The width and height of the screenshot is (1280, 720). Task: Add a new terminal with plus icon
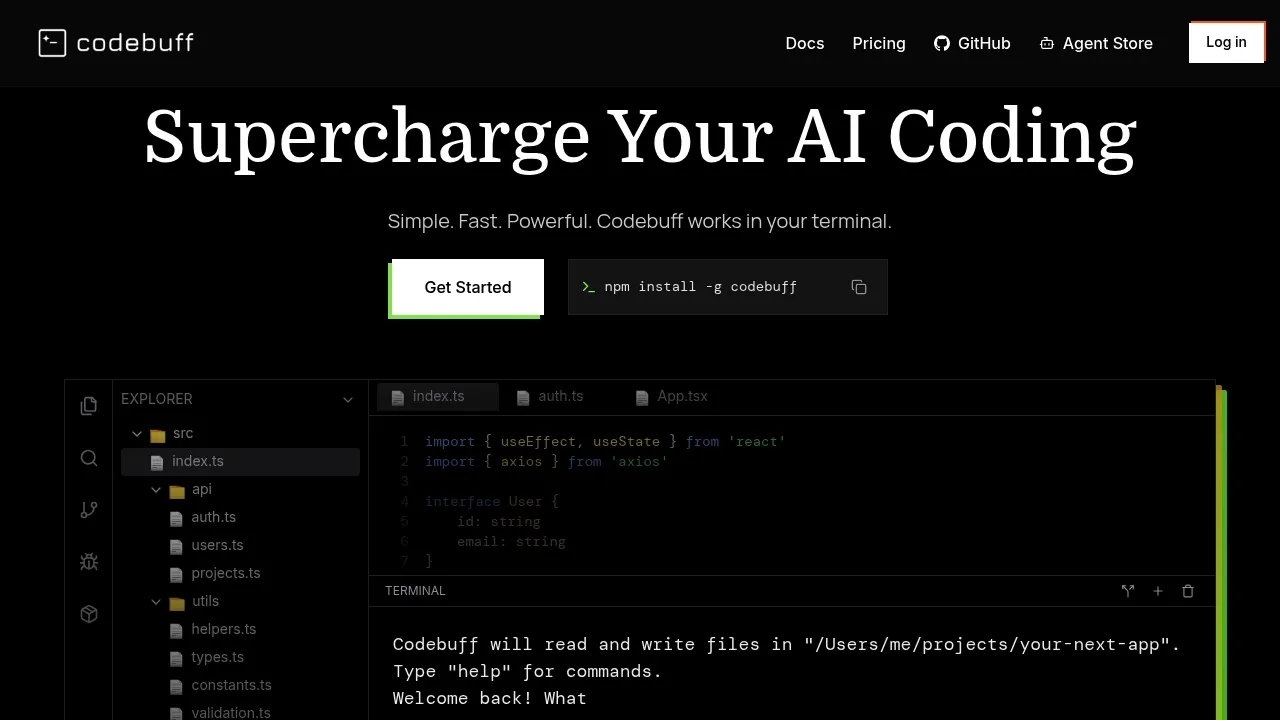point(1158,591)
